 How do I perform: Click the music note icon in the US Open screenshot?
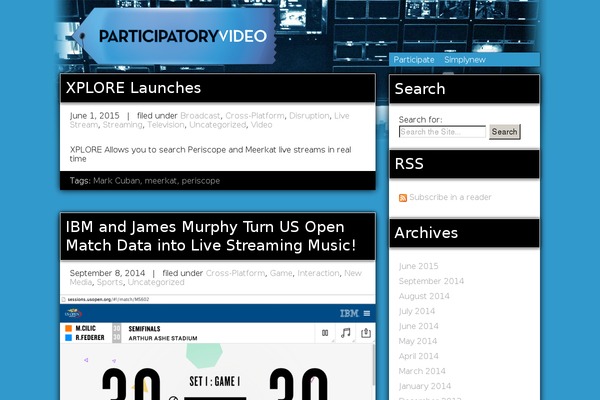346,333
